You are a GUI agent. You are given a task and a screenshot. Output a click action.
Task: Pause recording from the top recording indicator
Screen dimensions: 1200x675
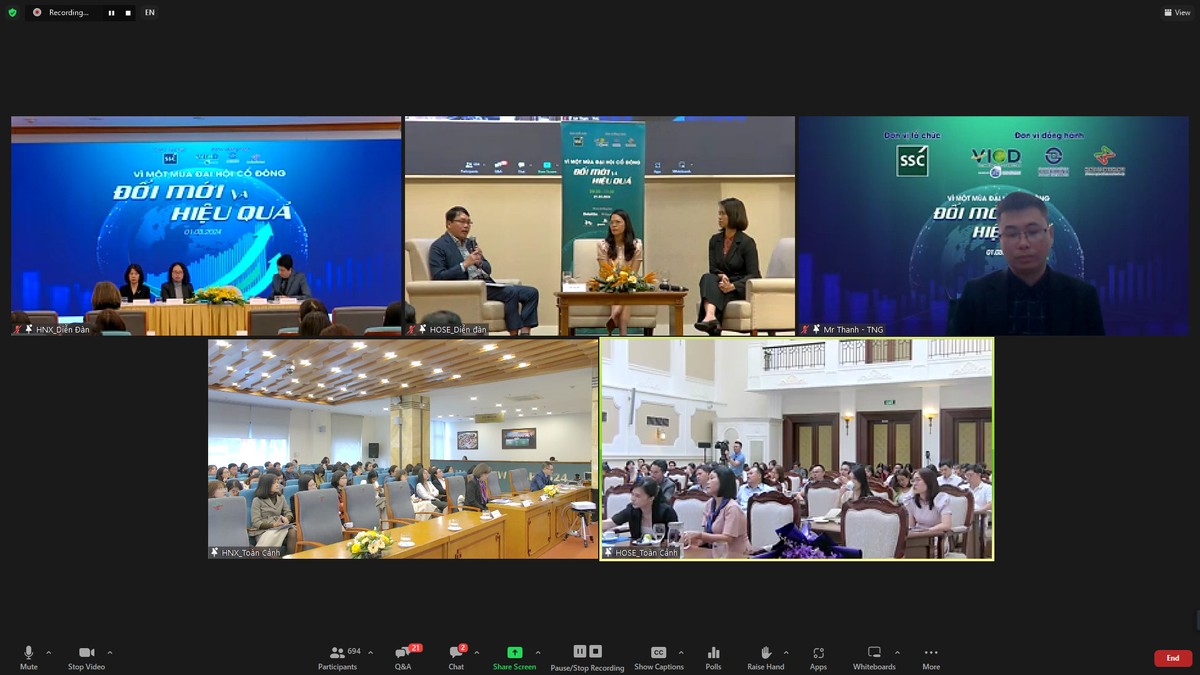click(x=111, y=13)
